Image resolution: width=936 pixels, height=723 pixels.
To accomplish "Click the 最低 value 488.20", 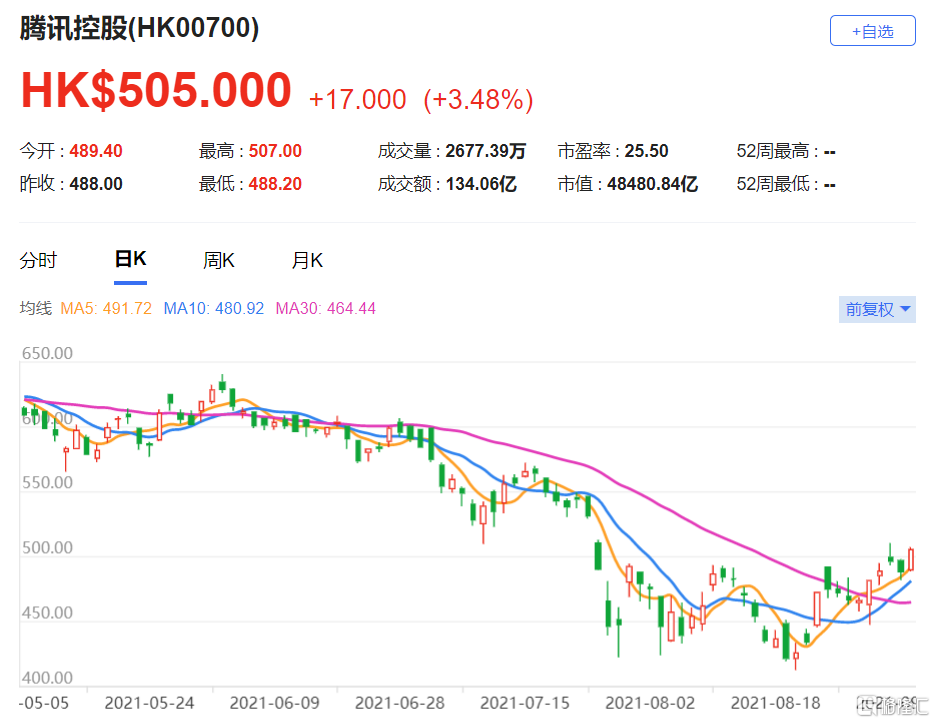I will (x=275, y=184).
